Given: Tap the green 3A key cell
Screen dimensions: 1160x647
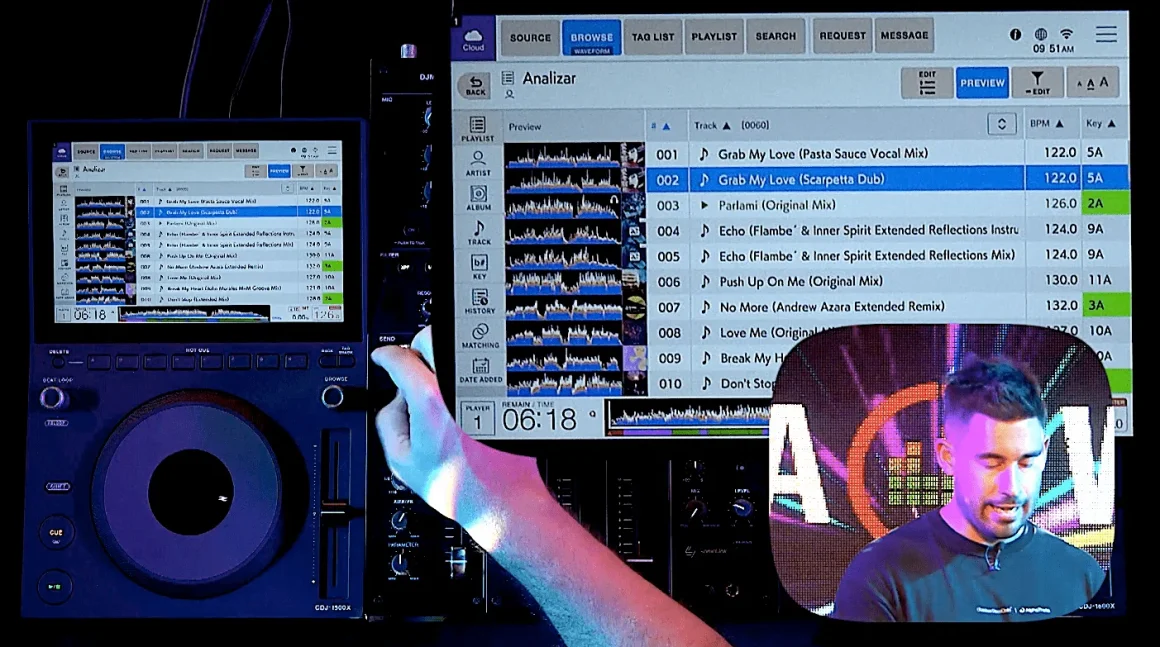Looking at the screenshot, I should [1106, 305].
